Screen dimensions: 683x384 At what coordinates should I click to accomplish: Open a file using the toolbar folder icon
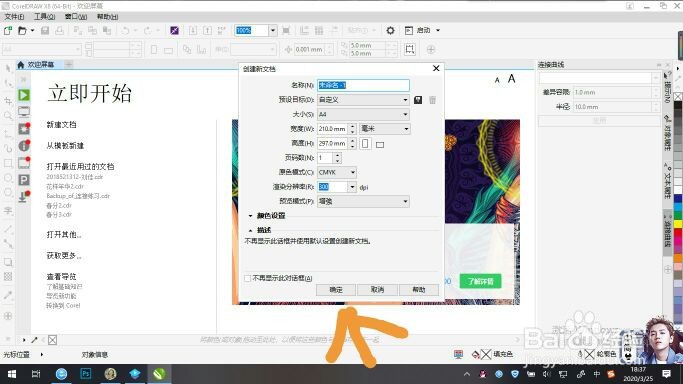(22, 30)
